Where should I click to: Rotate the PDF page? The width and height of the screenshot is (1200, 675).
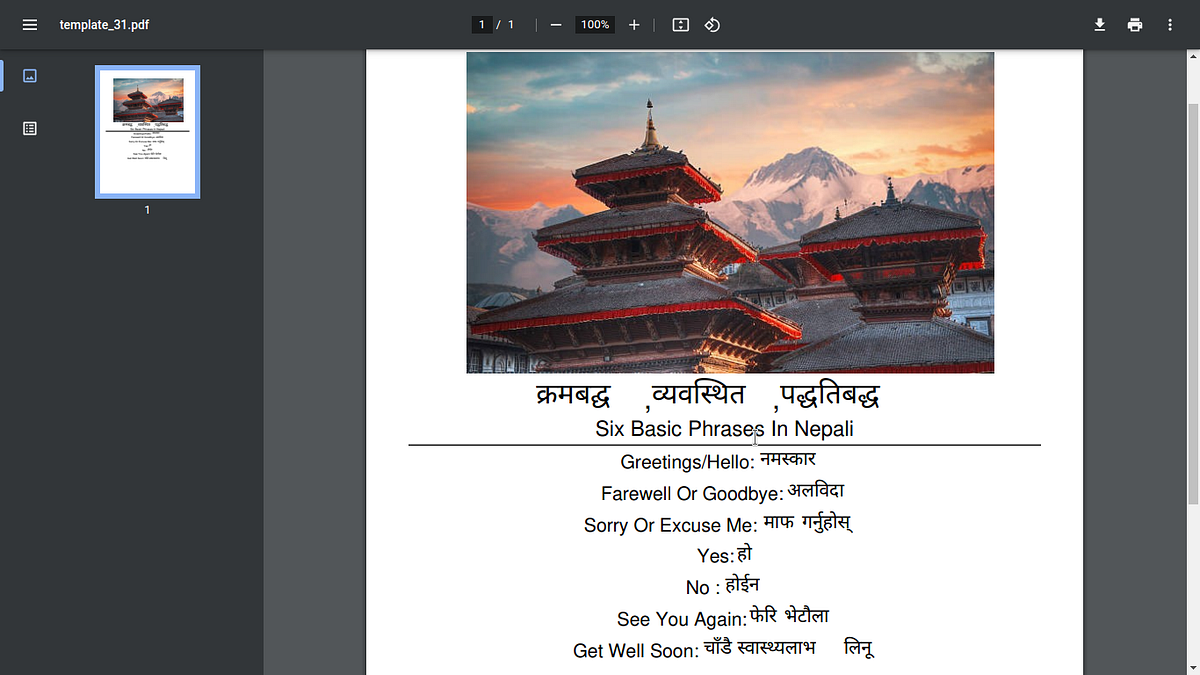[x=710, y=24]
